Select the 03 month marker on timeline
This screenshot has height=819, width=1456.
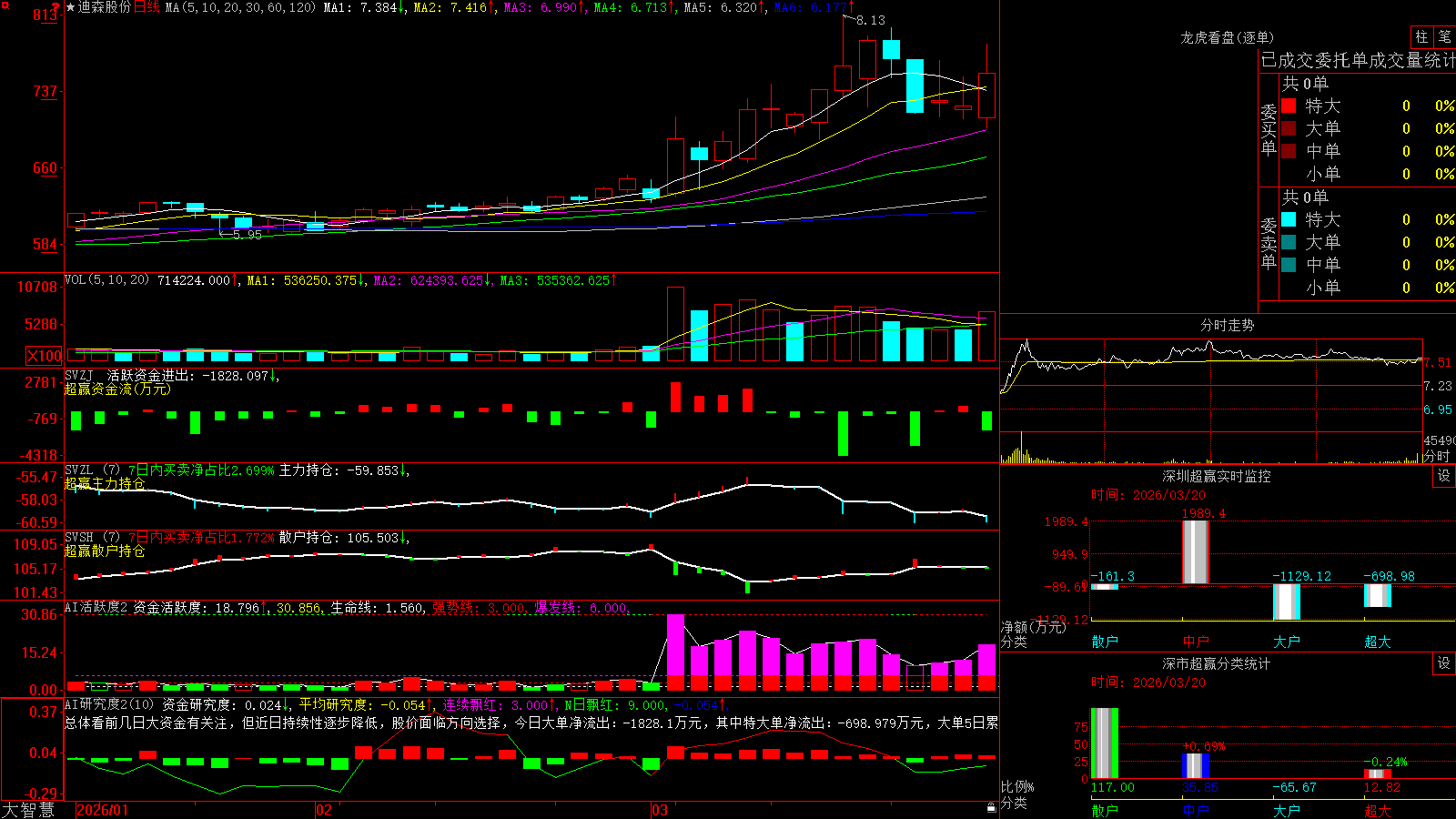point(660,810)
